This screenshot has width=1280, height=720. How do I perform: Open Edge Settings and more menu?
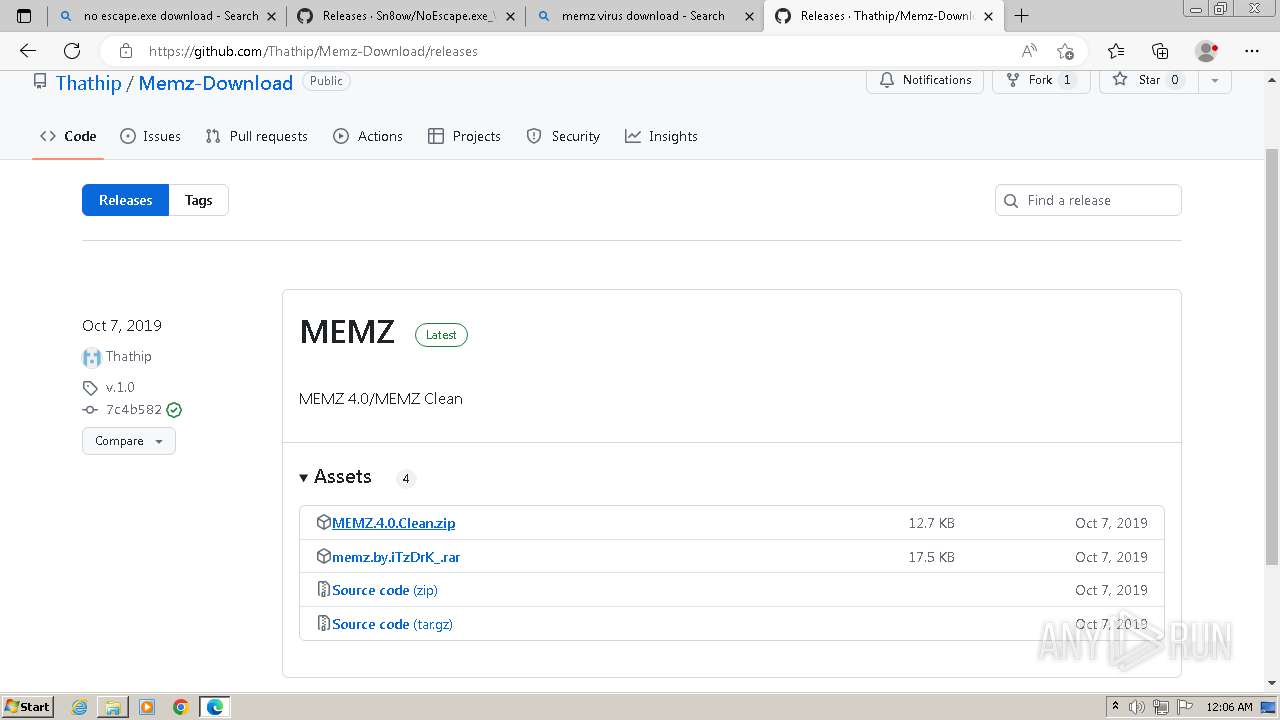(x=1252, y=51)
